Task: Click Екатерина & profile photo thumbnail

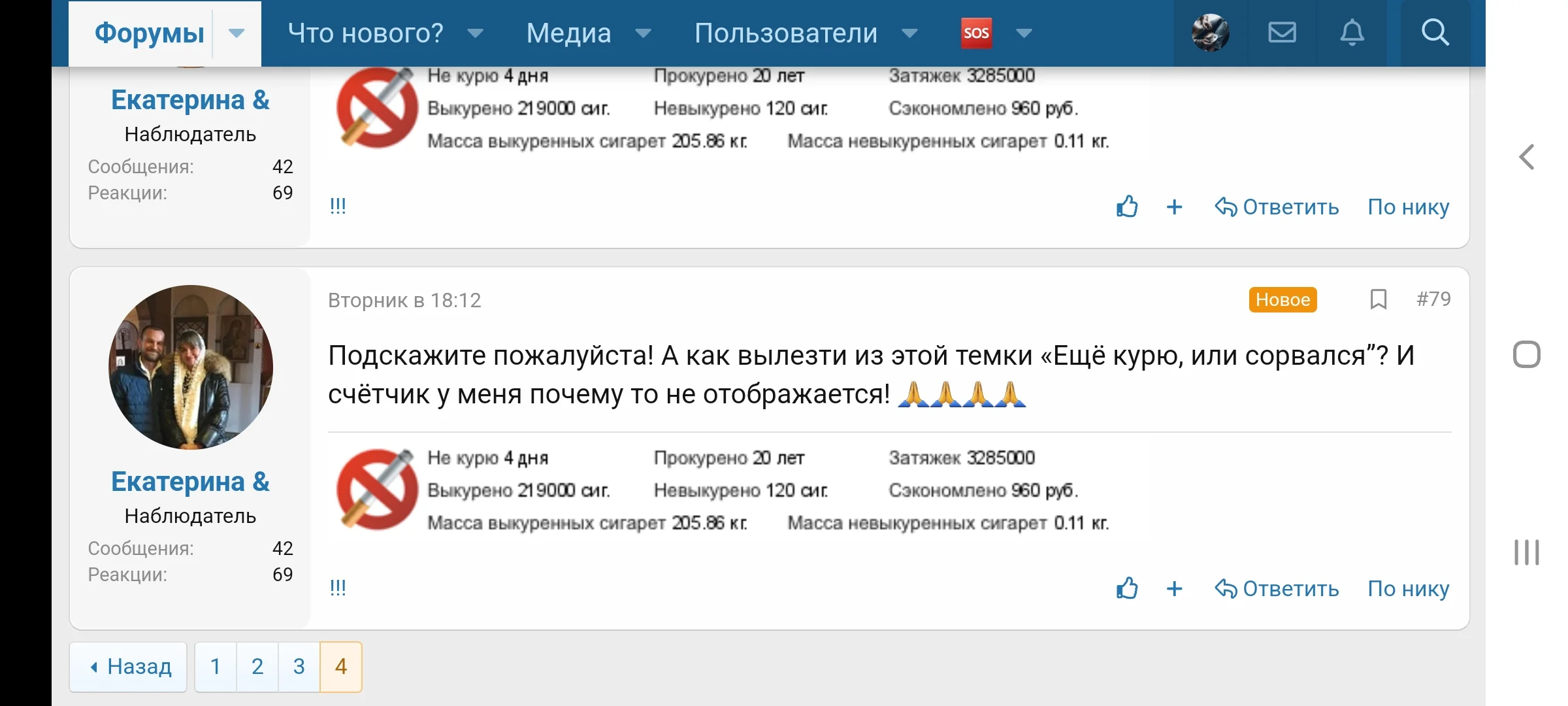Action: pos(191,367)
